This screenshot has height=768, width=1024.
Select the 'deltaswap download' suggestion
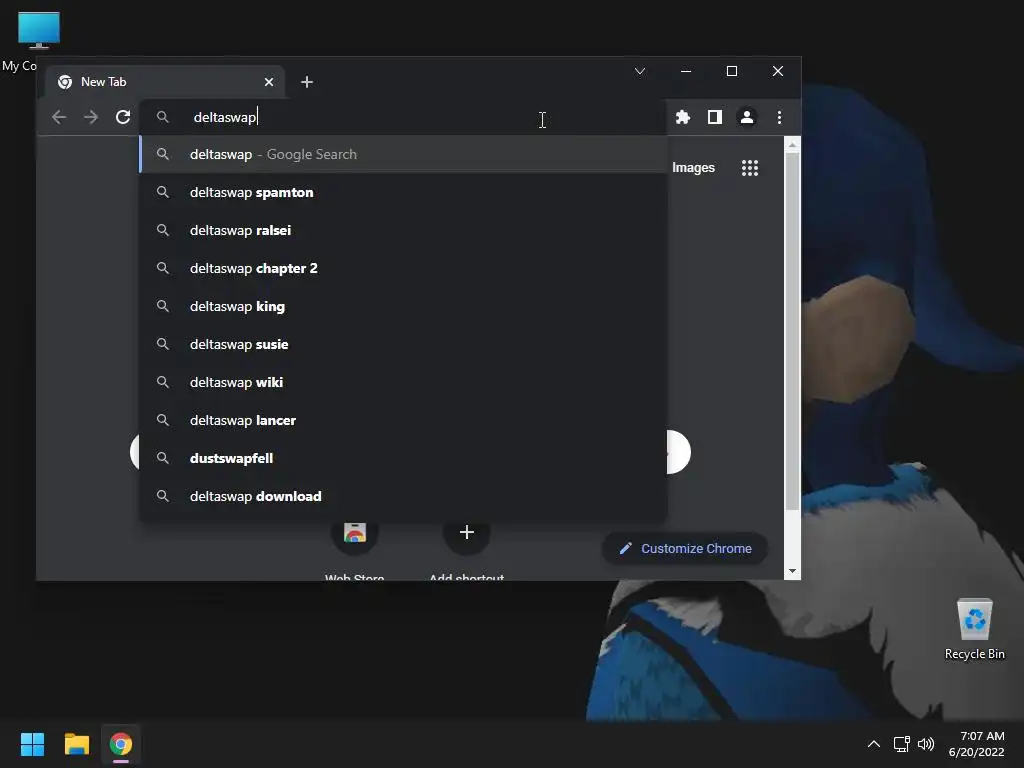point(404,496)
